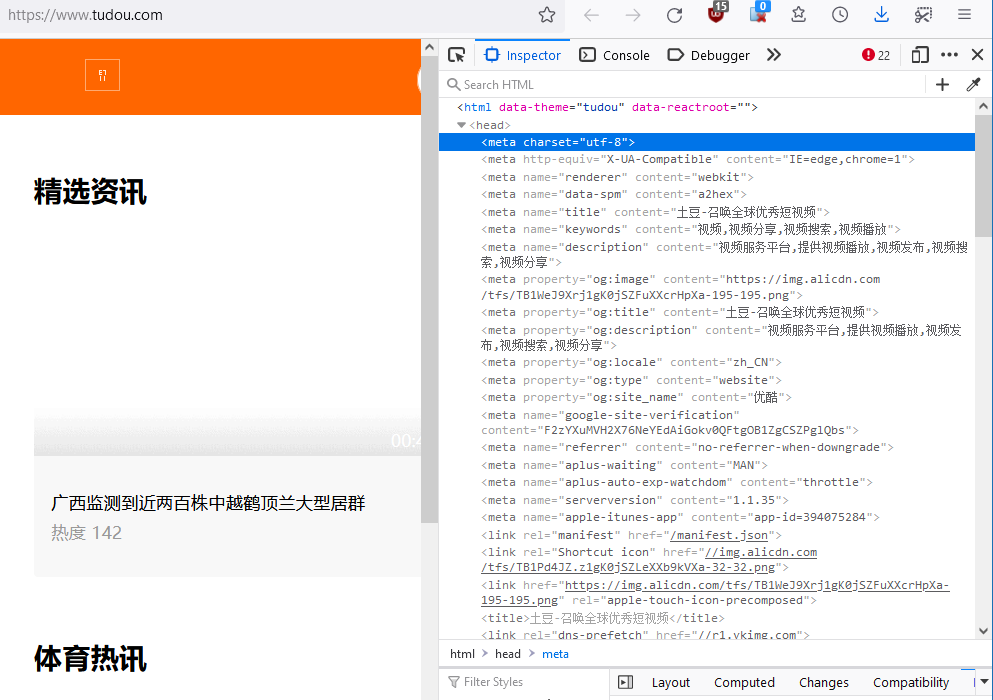Pick a color with the eyedropper icon
Image resolution: width=993 pixels, height=700 pixels.
(x=973, y=84)
